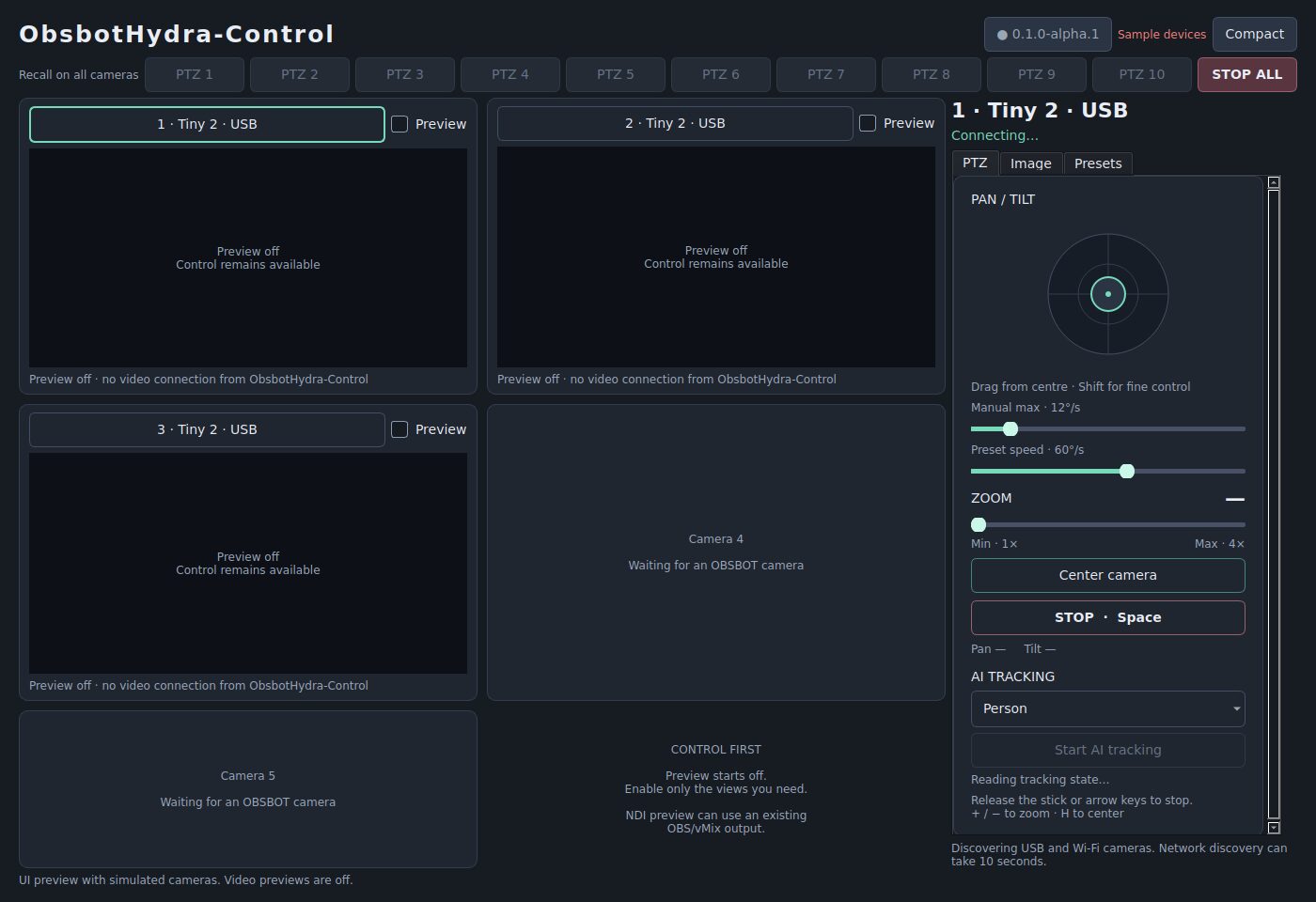Click the zoom collapse dash icon
1316x902 pixels.
point(1235,499)
